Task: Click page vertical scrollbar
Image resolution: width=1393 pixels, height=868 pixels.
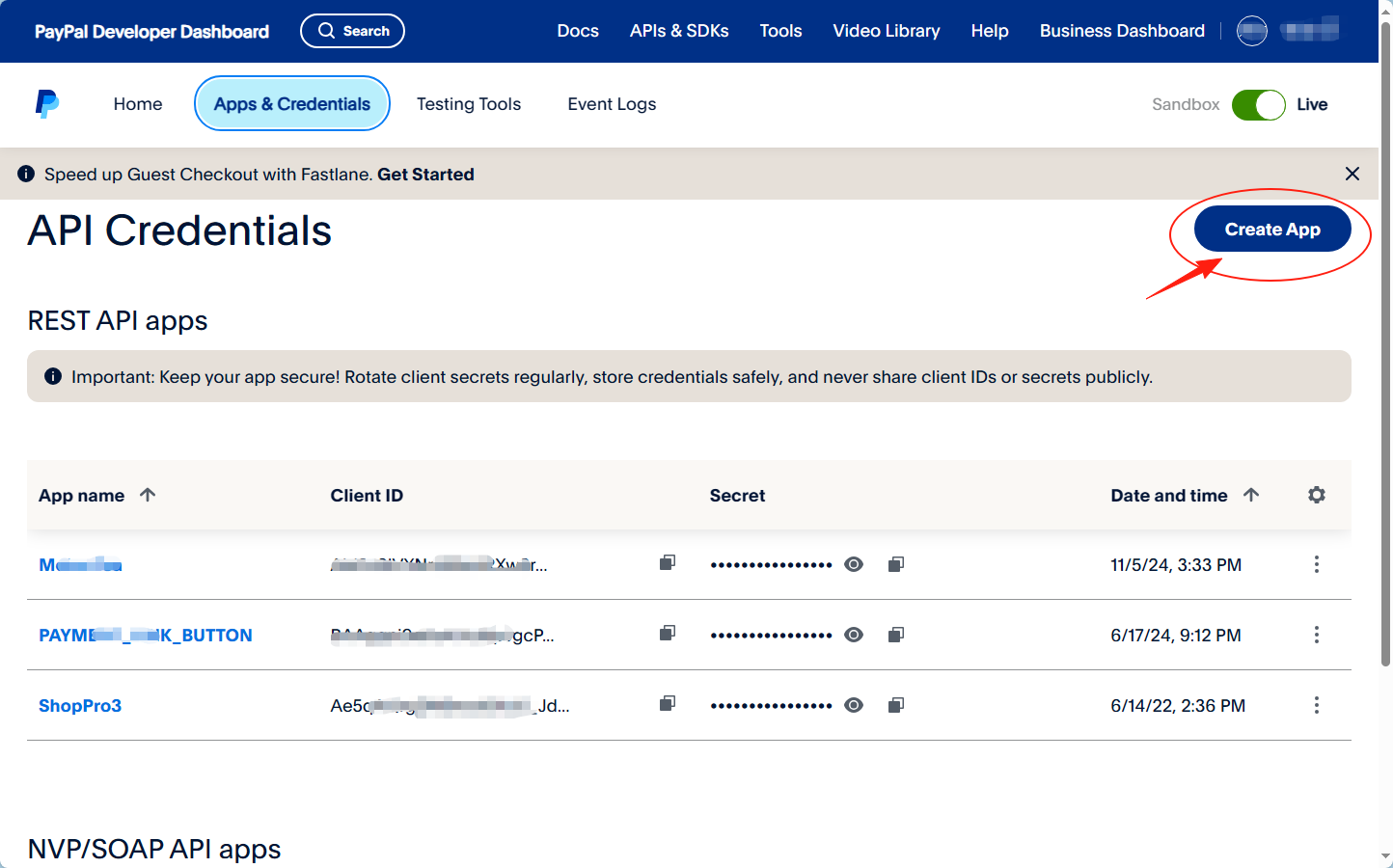Action: point(1385,342)
